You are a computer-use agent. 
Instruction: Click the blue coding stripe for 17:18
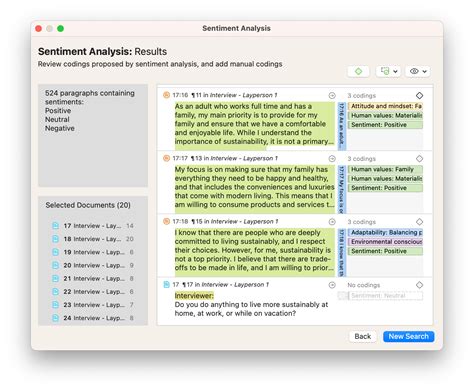click(x=341, y=252)
